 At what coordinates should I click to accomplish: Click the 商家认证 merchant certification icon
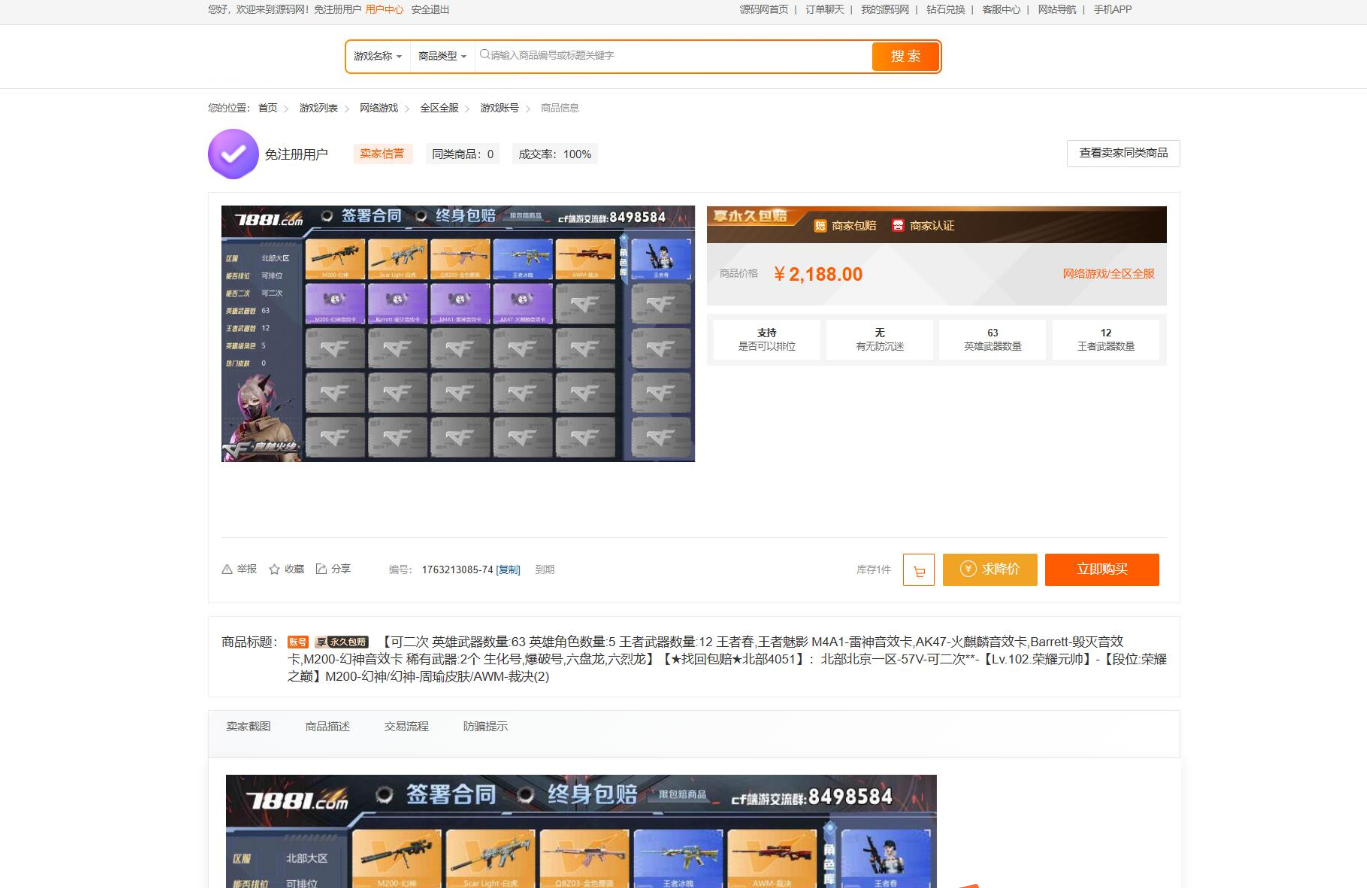pos(898,226)
